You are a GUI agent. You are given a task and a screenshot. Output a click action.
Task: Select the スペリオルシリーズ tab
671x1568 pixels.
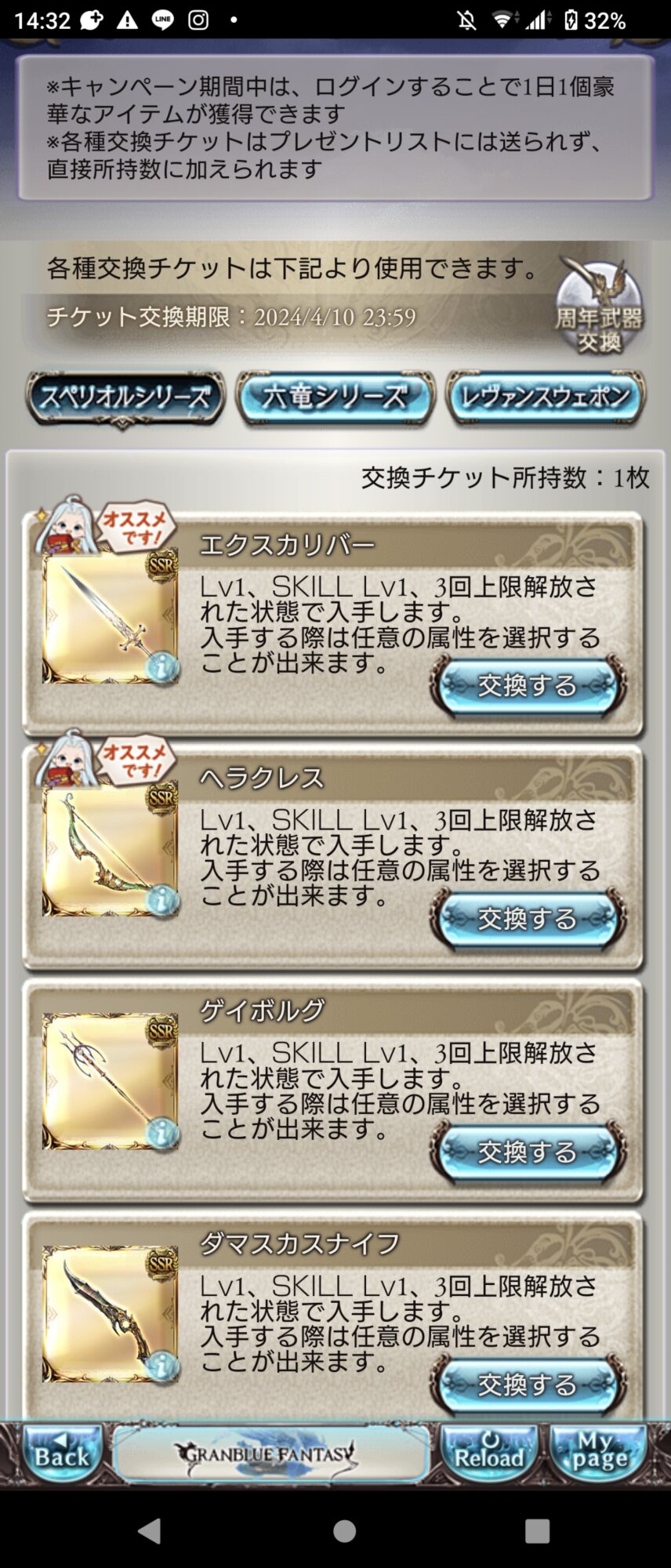click(x=125, y=398)
